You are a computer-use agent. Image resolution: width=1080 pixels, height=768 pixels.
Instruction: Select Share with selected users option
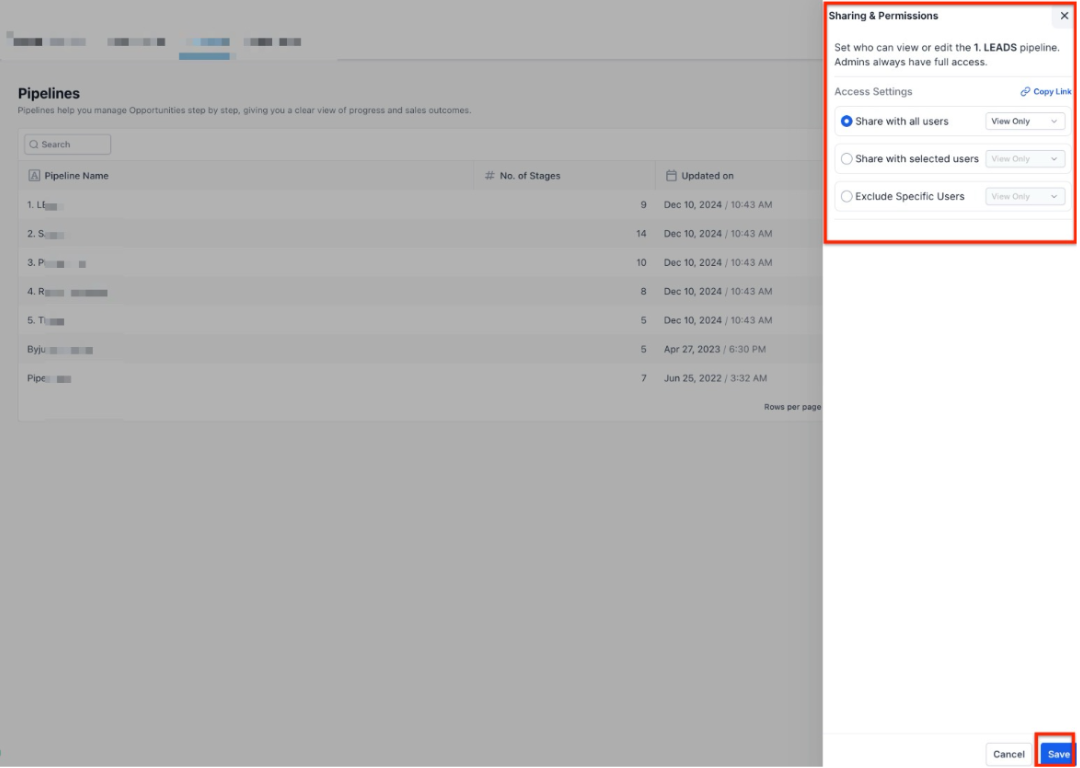(847, 159)
